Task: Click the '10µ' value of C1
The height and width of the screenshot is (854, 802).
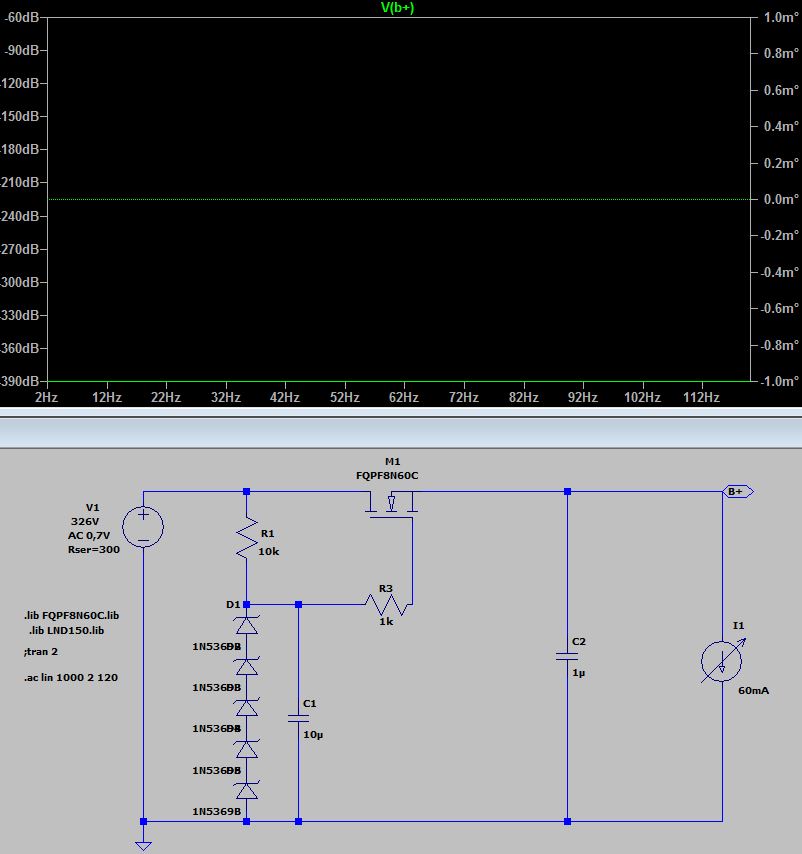Action: [x=313, y=735]
